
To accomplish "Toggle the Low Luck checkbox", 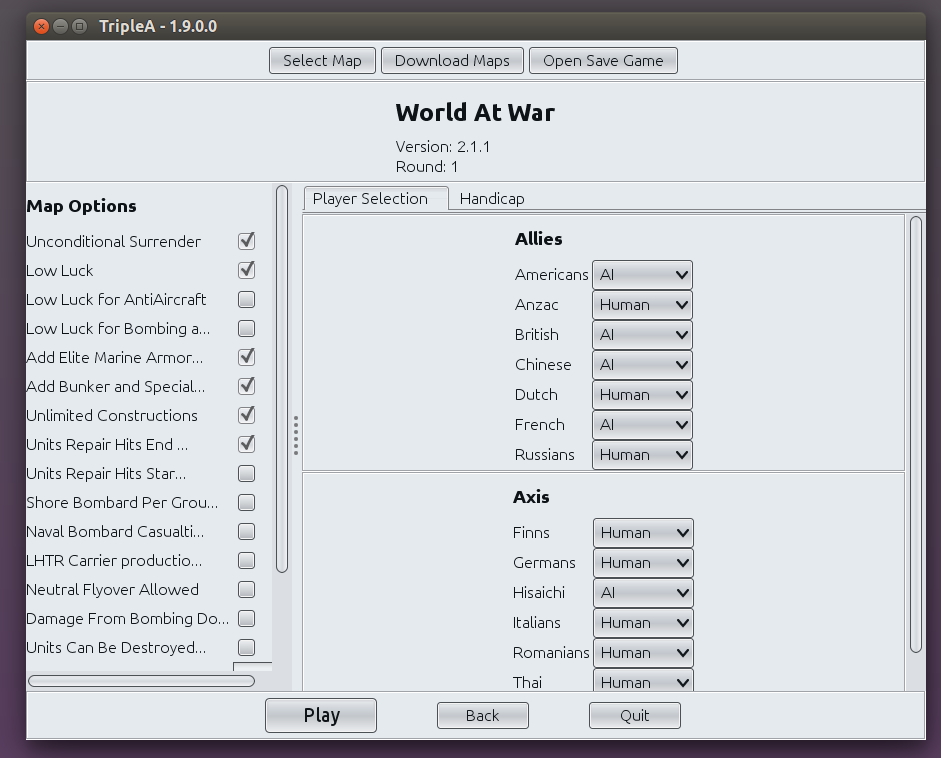I will click(x=247, y=270).
